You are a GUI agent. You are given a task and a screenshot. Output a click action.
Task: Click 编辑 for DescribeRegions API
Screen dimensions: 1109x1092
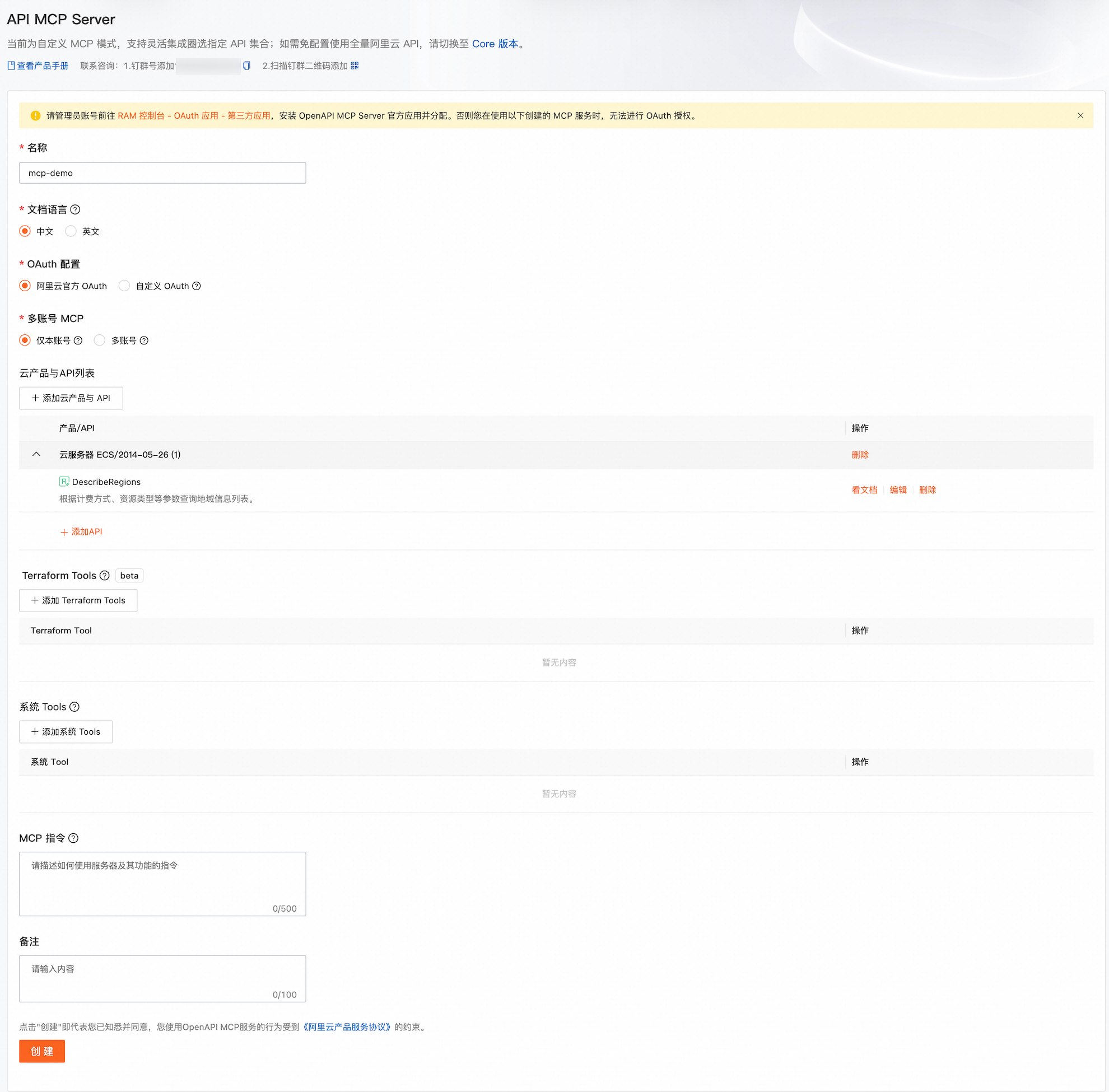[898, 490]
